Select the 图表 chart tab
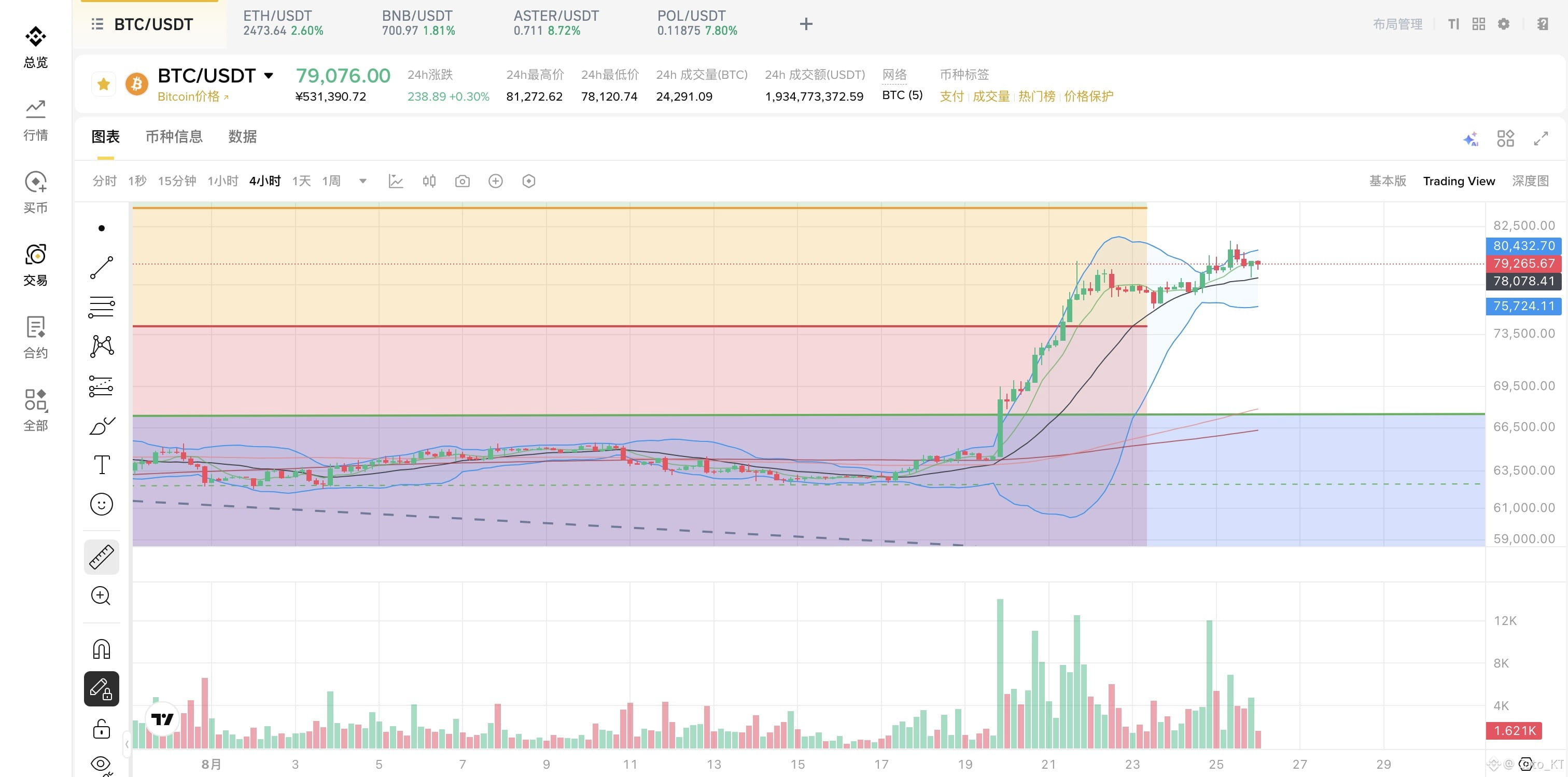The width and height of the screenshot is (1568, 777). tap(105, 136)
